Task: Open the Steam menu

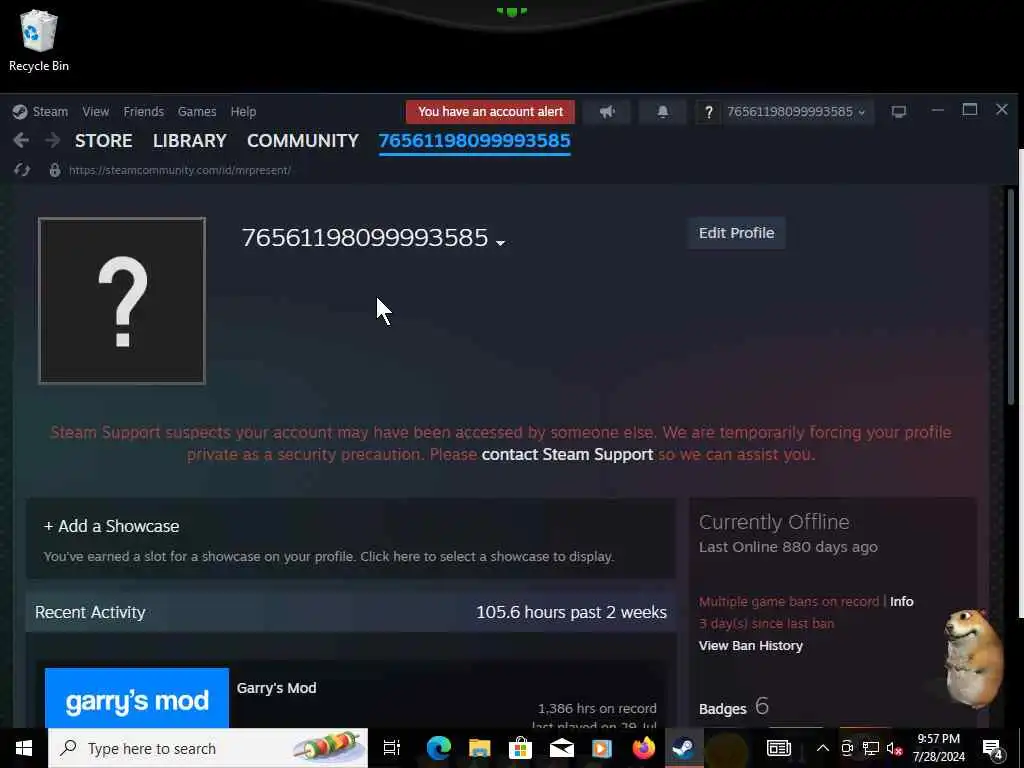Action: click(40, 112)
